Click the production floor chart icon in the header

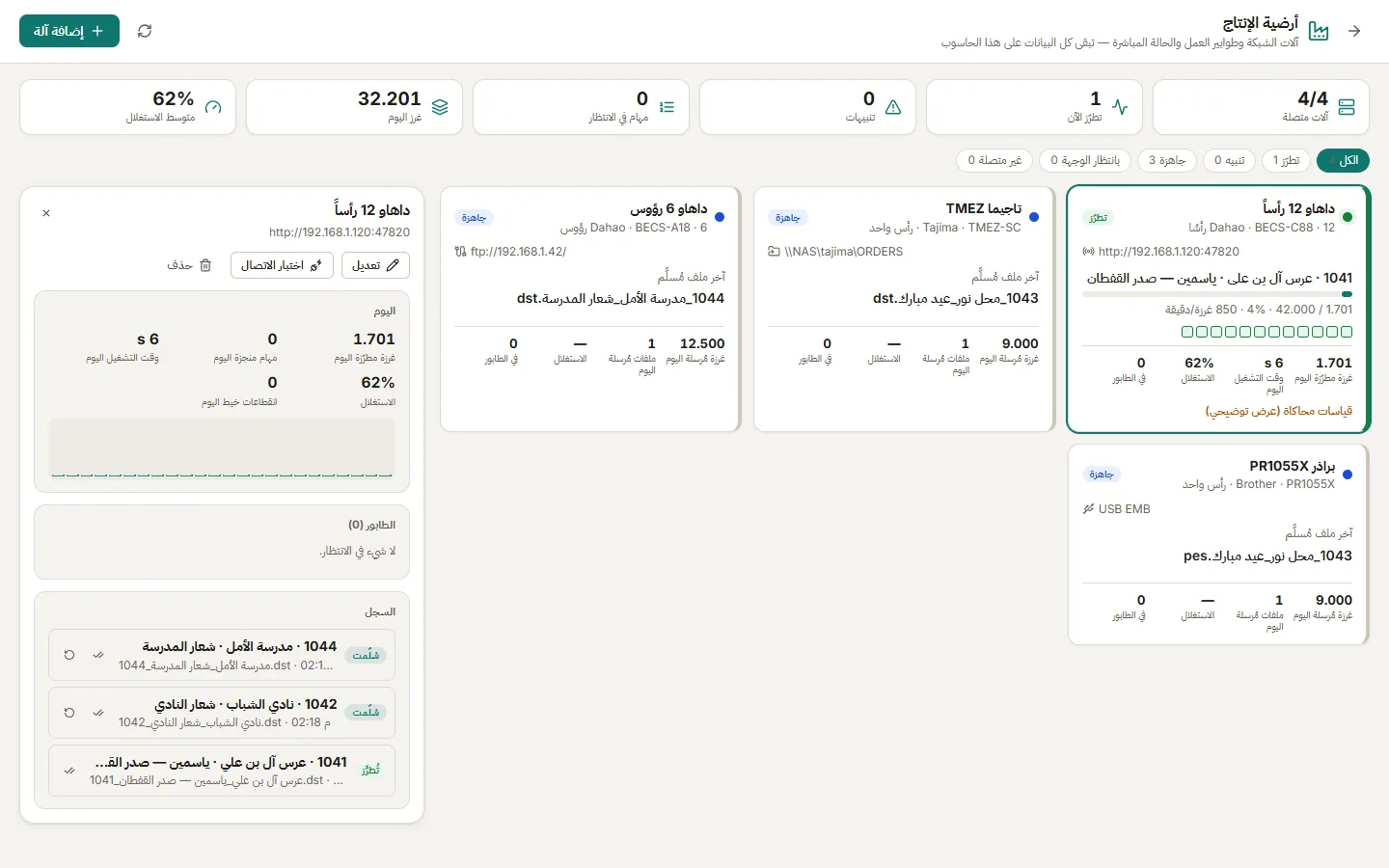(x=1319, y=32)
